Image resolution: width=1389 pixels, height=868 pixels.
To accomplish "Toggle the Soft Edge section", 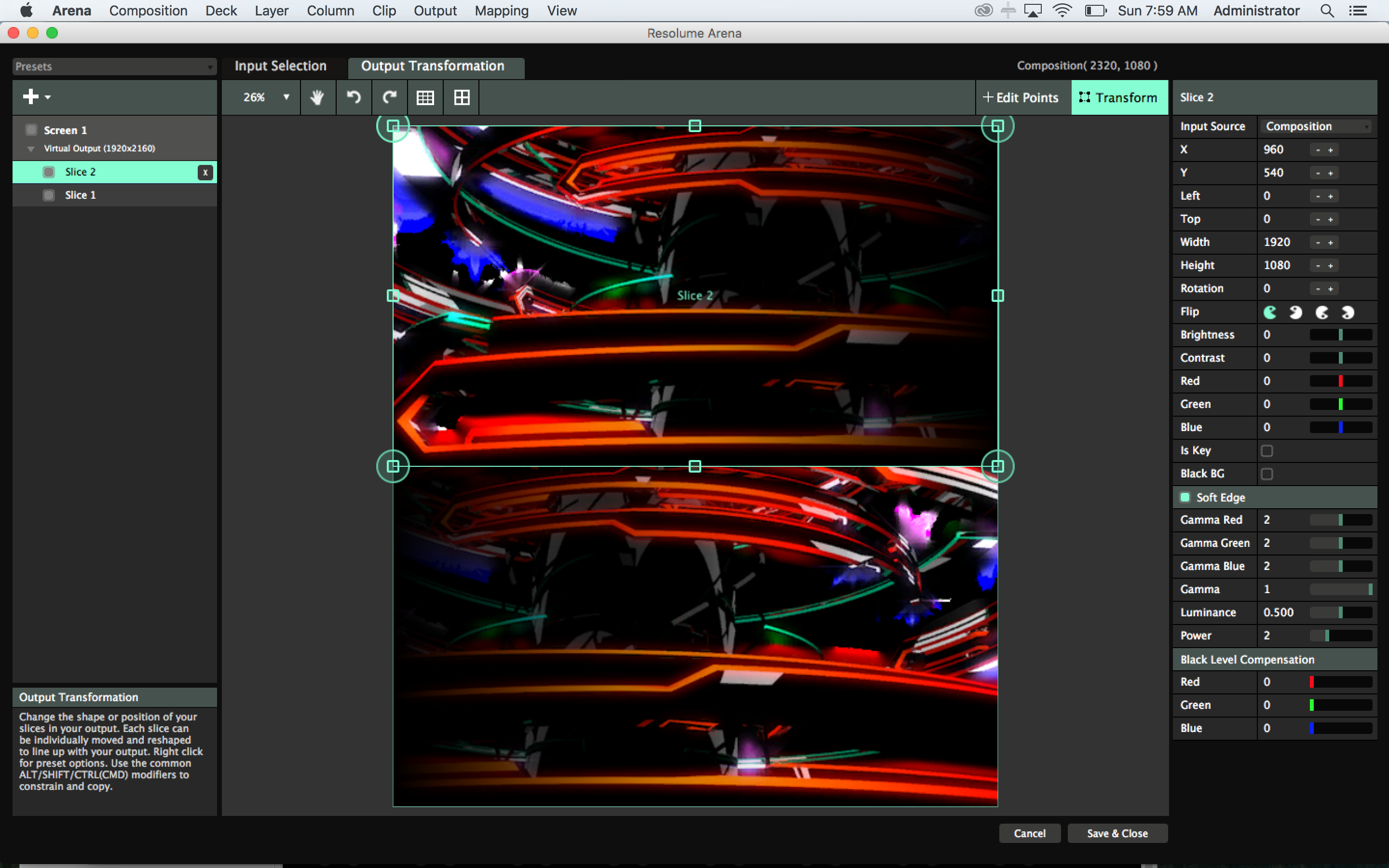I will [x=1185, y=497].
